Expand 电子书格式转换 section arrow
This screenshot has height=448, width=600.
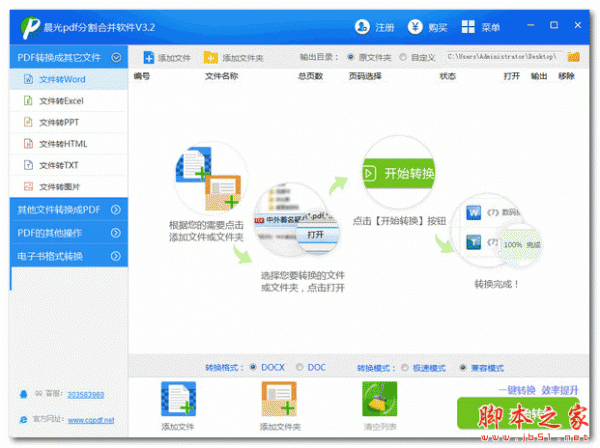(116, 256)
